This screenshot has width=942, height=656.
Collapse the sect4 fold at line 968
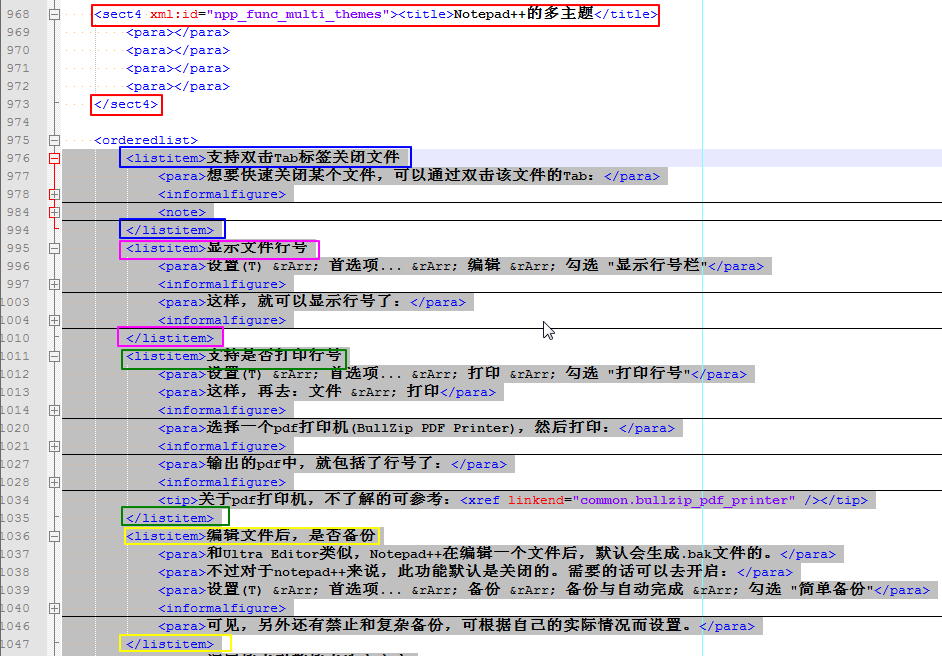(54, 15)
